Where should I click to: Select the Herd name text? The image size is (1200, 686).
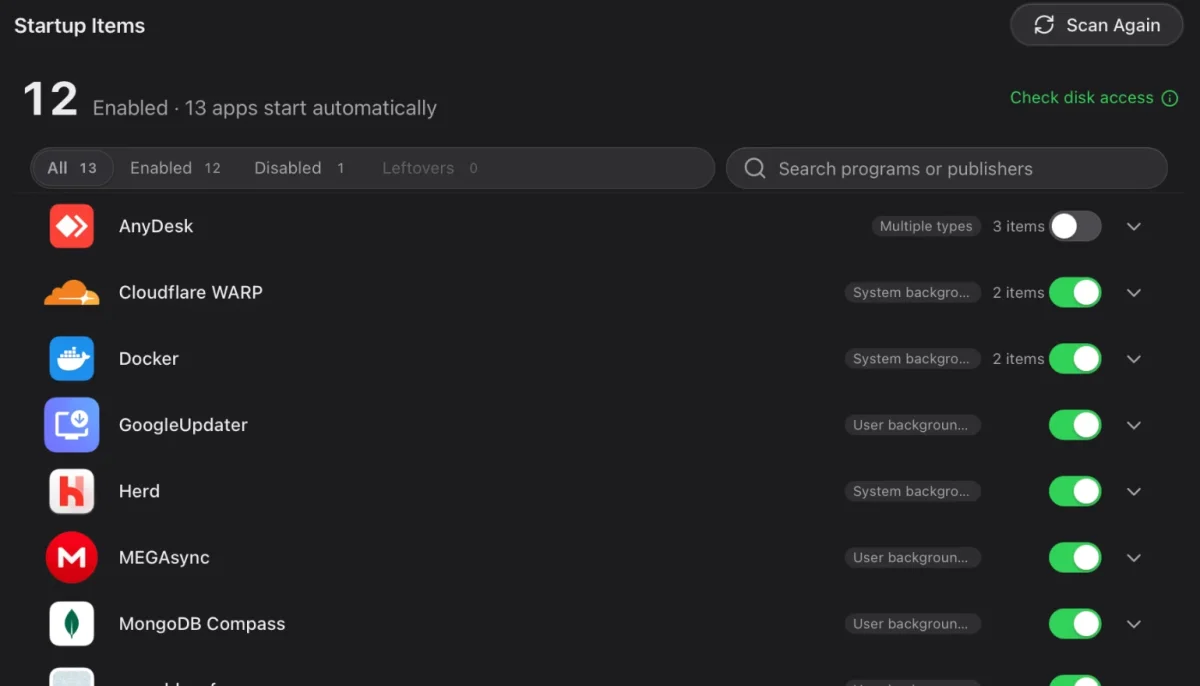139,491
